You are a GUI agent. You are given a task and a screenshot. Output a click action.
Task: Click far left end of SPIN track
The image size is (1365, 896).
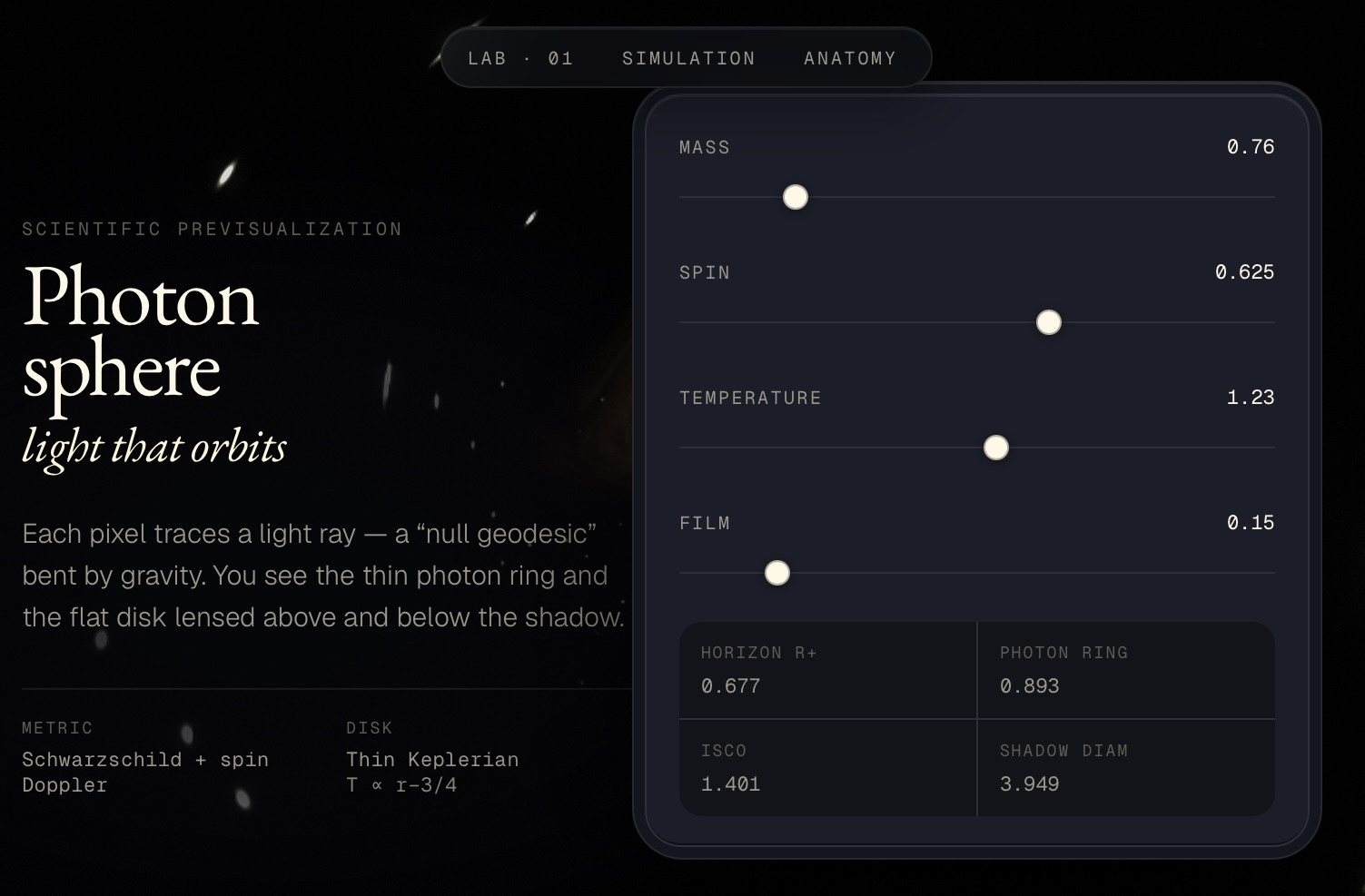(683, 322)
